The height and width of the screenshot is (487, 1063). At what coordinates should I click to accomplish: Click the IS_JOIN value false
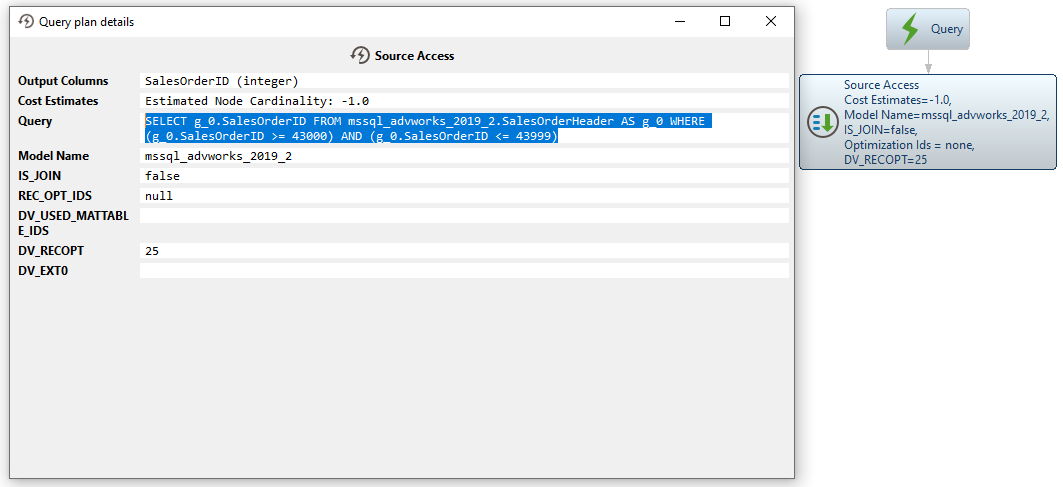click(162, 176)
